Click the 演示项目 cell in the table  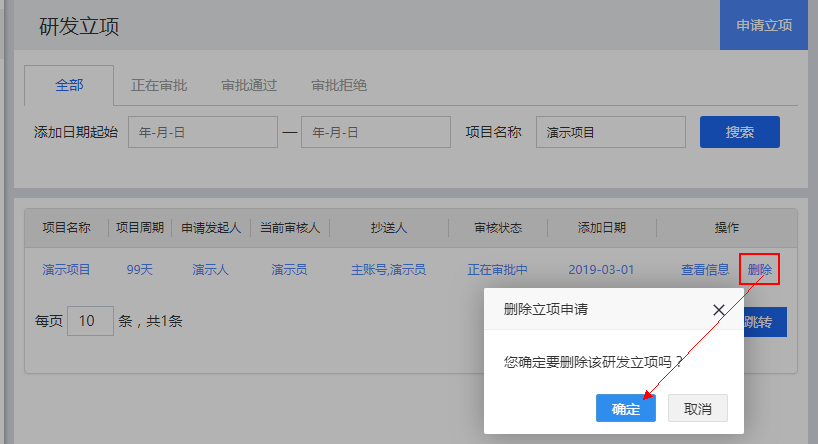pos(66,270)
